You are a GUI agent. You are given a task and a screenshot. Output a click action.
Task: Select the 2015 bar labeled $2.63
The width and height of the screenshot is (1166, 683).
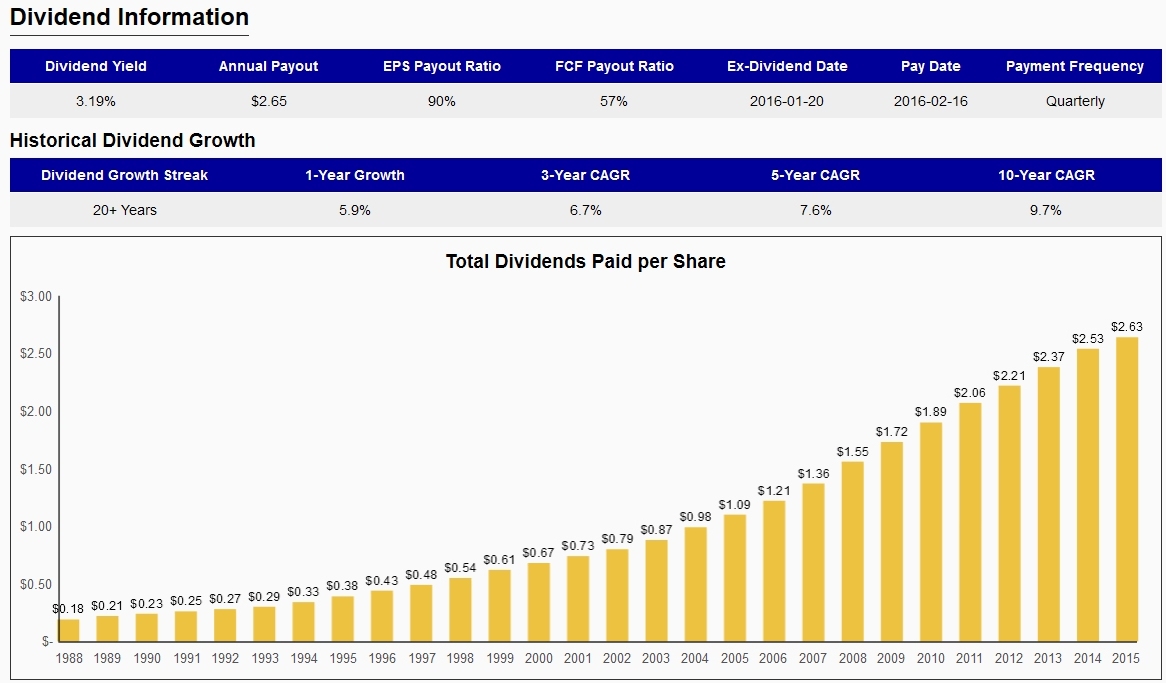[1127, 490]
